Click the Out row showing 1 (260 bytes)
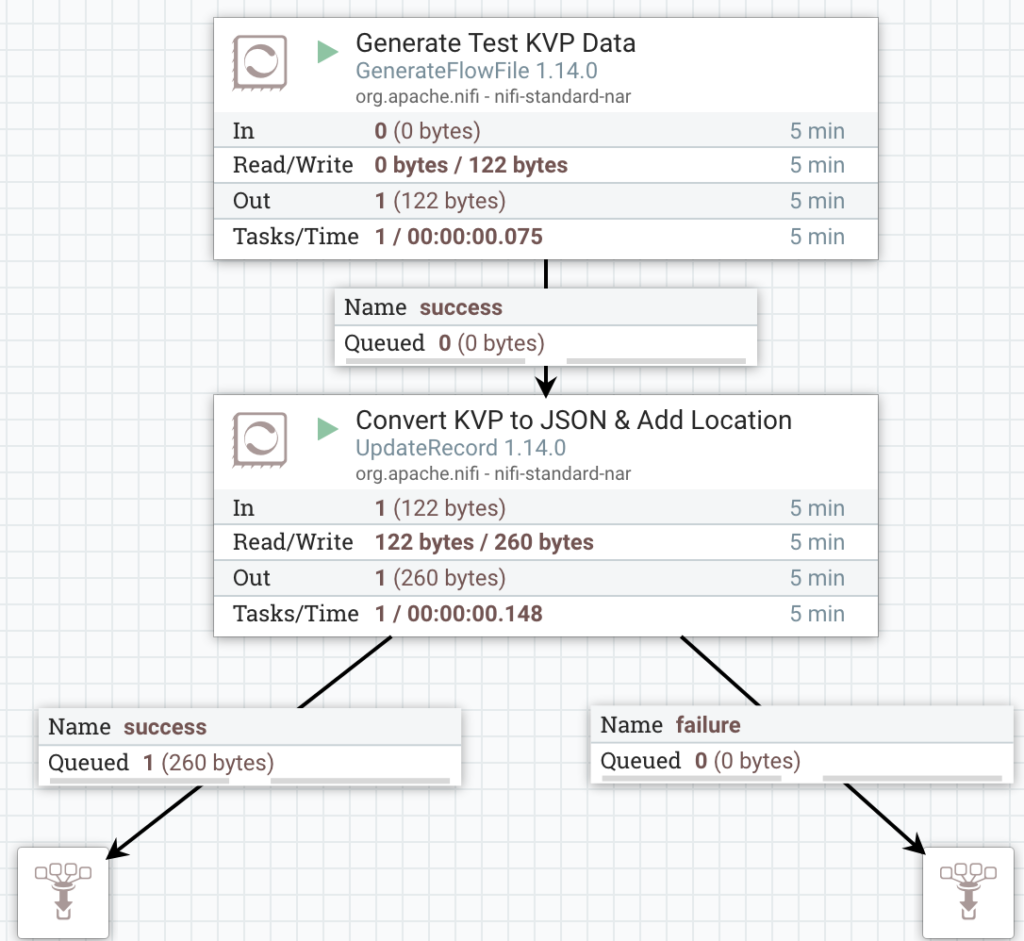 545,578
